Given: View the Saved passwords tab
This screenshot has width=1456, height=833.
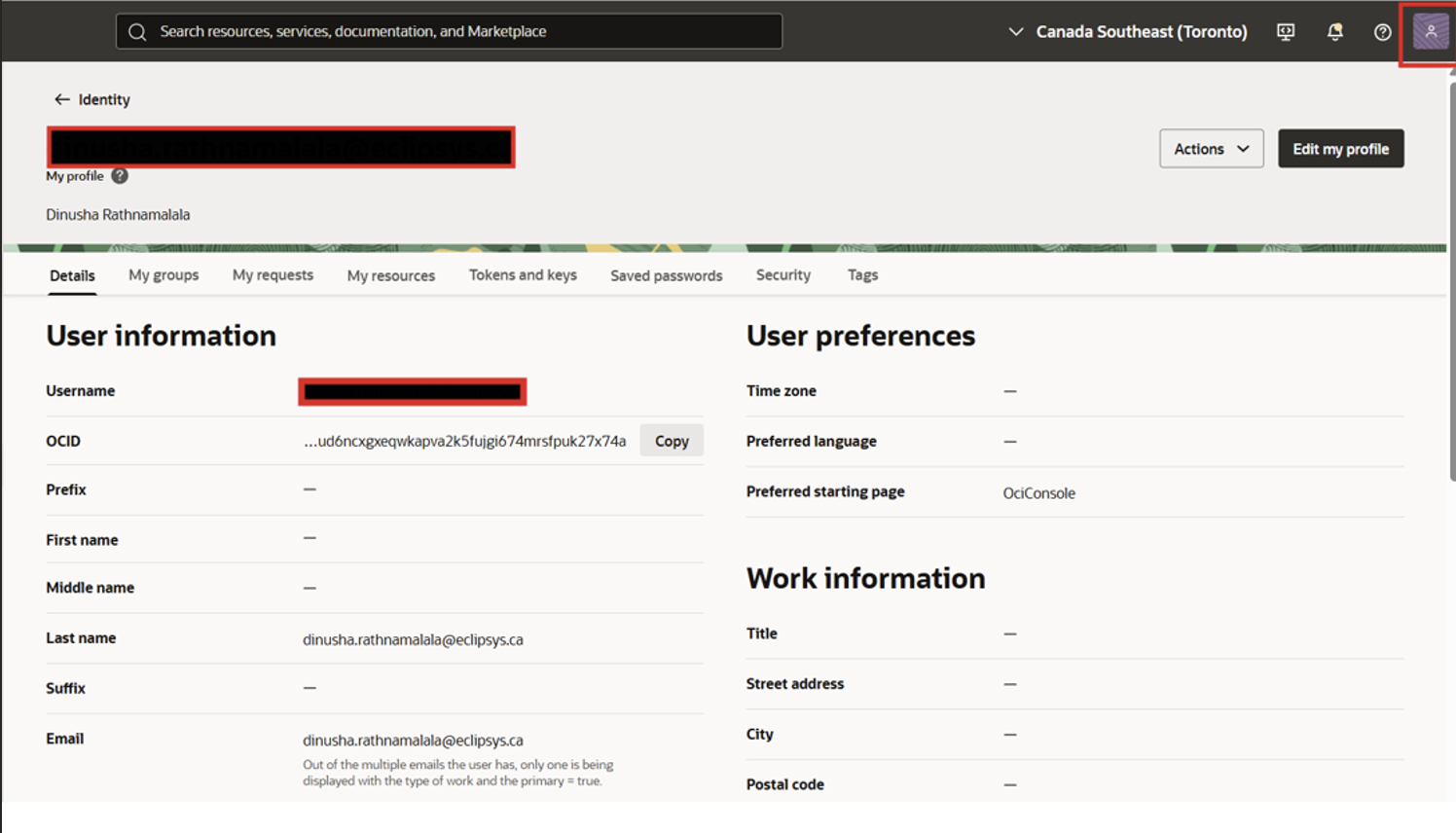Looking at the screenshot, I should coord(666,275).
